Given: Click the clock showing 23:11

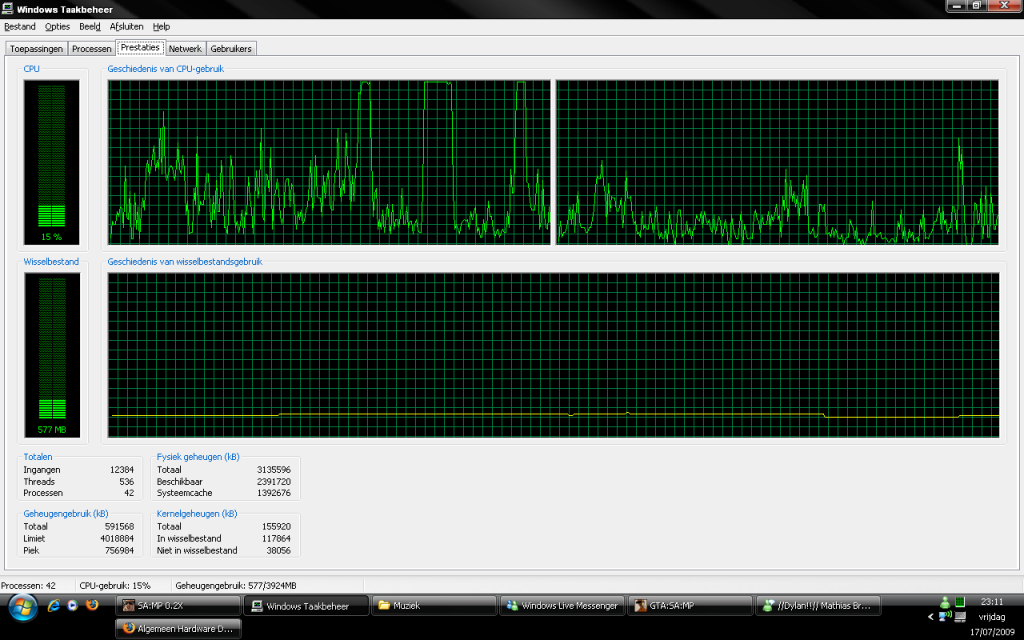Looking at the screenshot, I should point(991,601).
